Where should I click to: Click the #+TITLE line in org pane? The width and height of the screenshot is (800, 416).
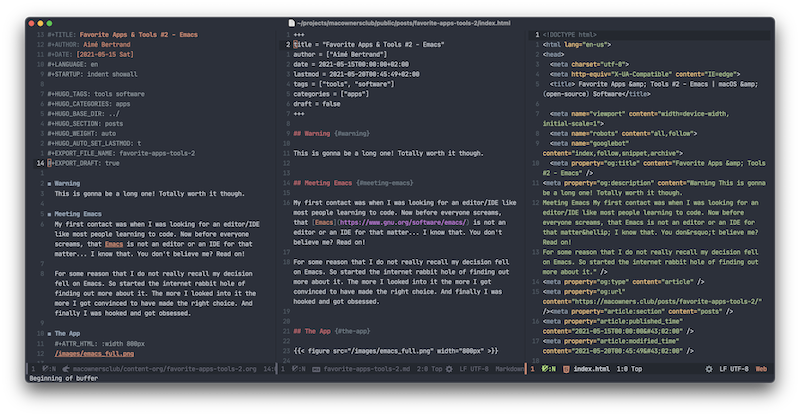122,35
